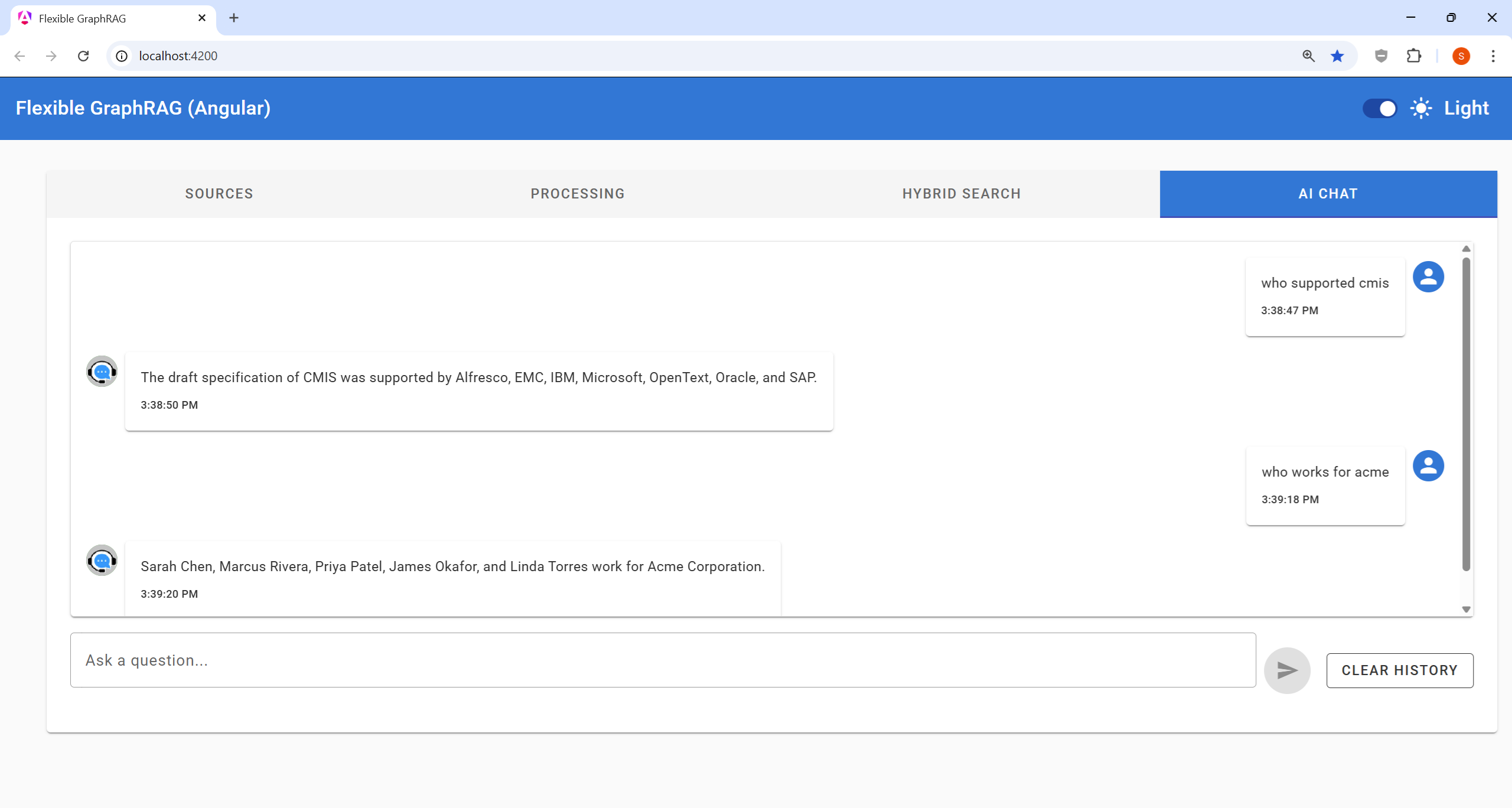
Task: Reload the page with refresh button
Action: (83, 56)
